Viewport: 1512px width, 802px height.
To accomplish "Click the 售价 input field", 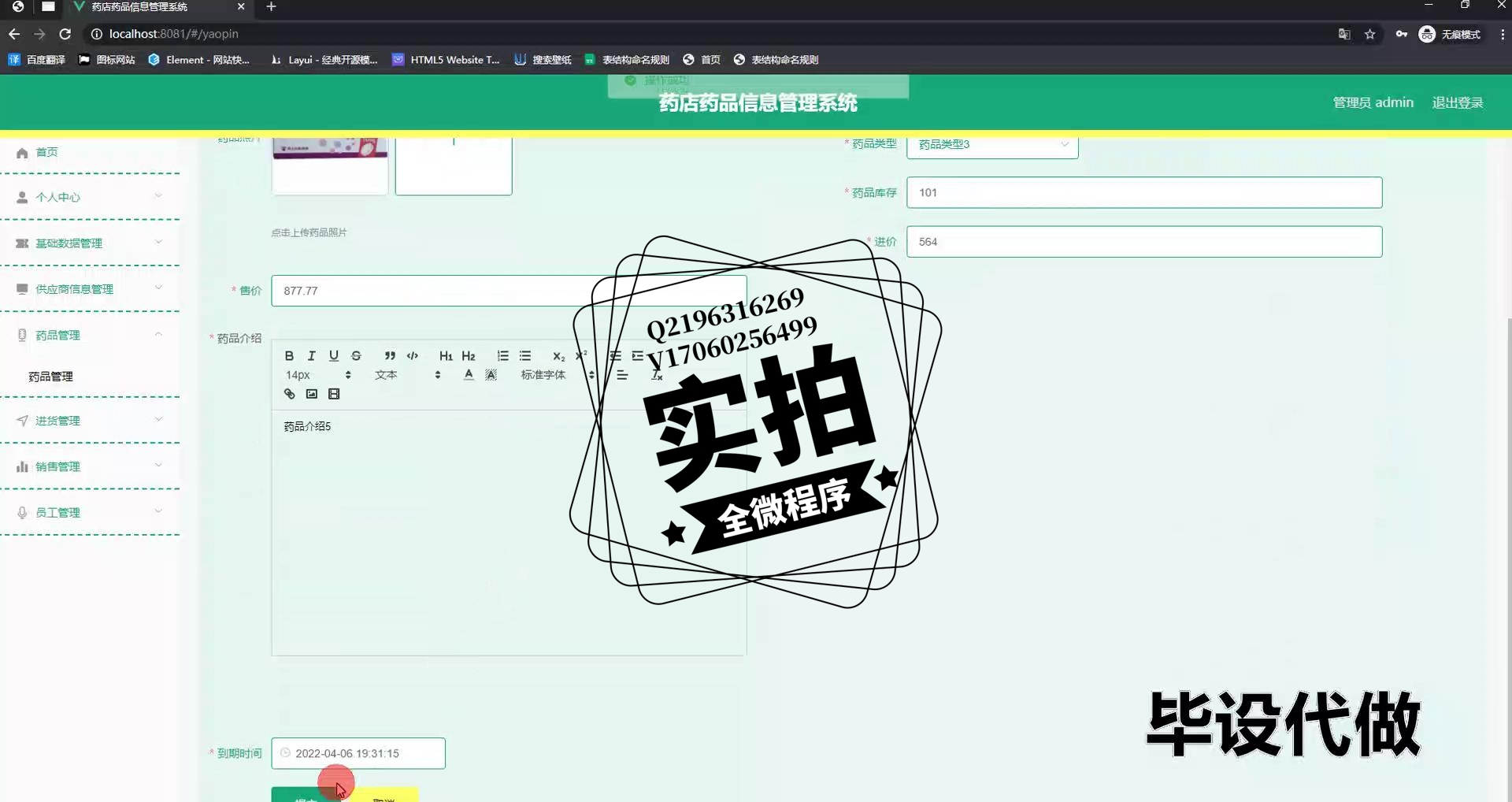I will (x=509, y=291).
